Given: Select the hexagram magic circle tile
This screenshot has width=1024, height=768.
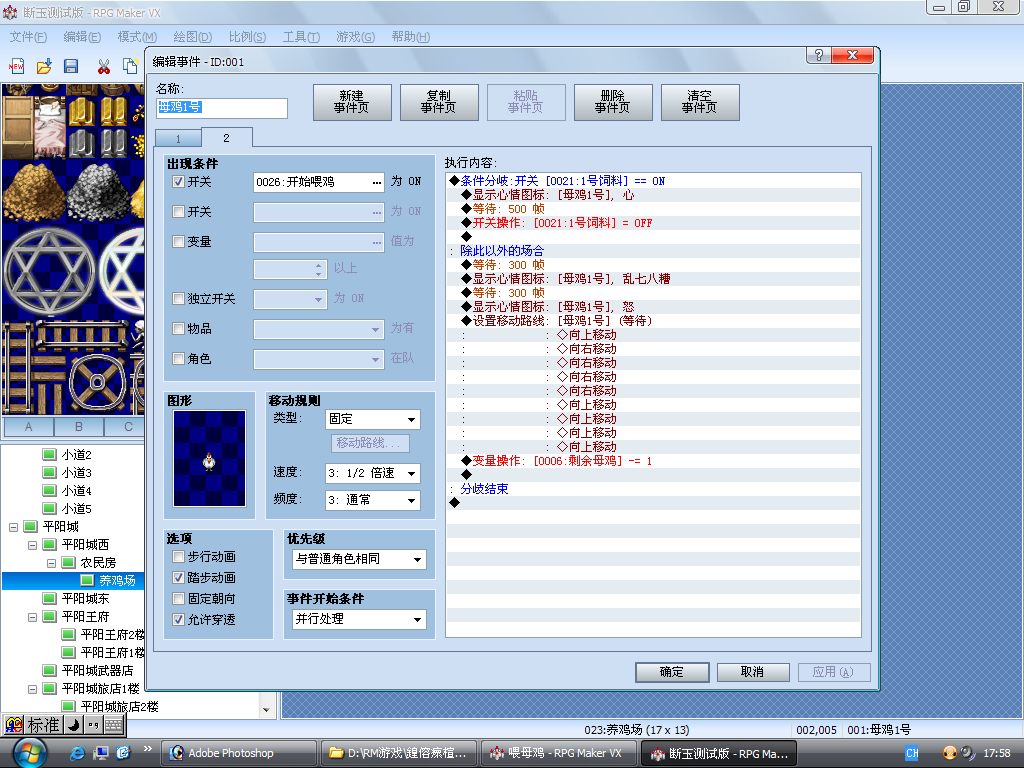Looking at the screenshot, I should click(x=50, y=270).
